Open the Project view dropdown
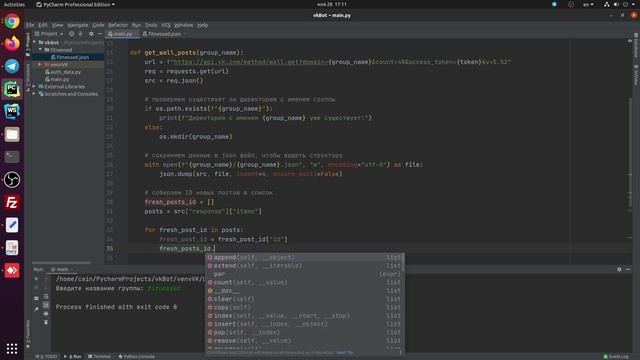Image resolution: width=640 pixels, height=360 pixels. [x=49, y=34]
